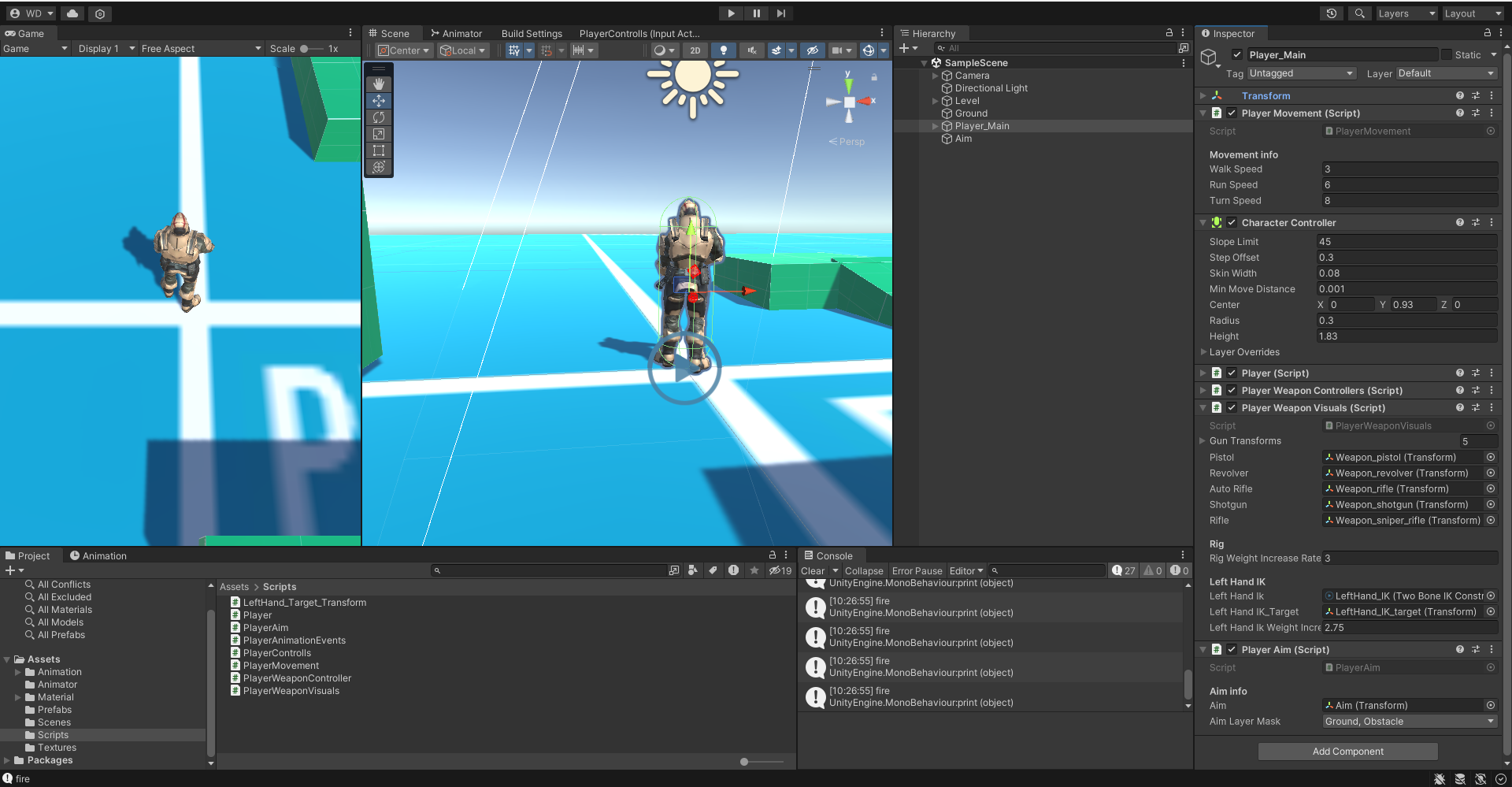
Task: Toggle the Player_Main active checkbox
Action: pyautogui.click(x=1237, y=54)
